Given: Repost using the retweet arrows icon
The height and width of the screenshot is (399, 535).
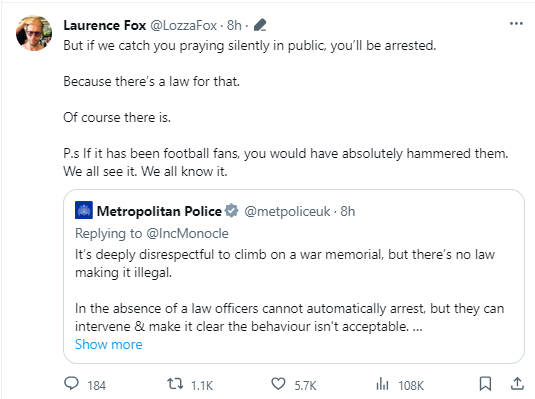Looking at the screenshot, I should pos(175,384).
